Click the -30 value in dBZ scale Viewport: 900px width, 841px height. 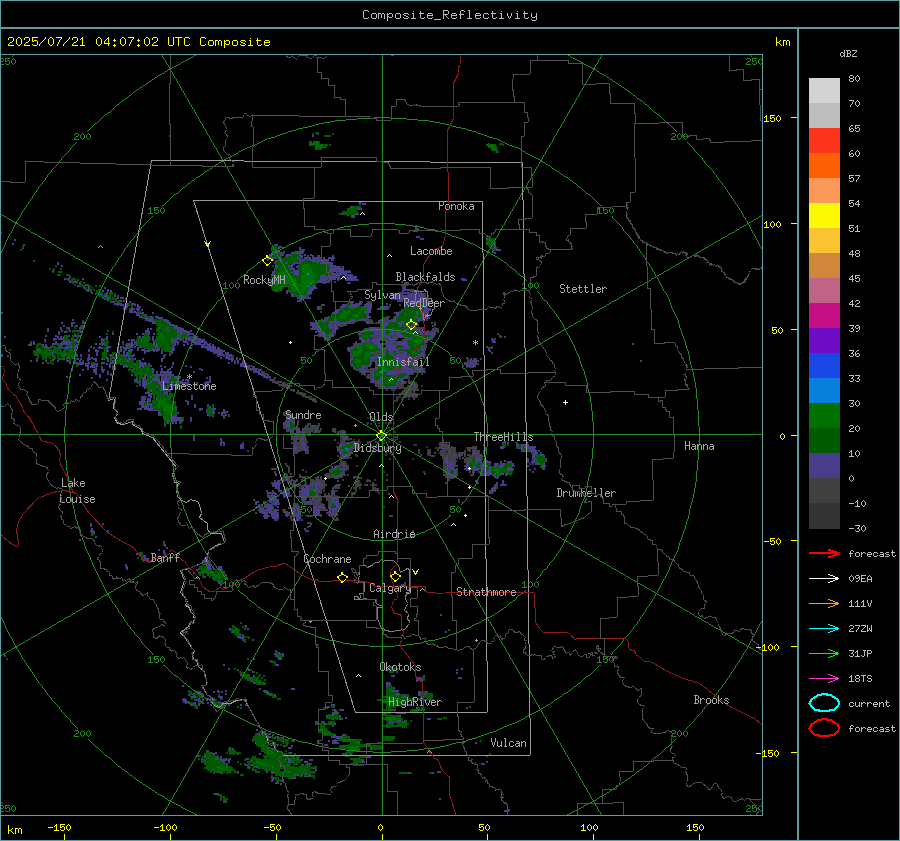(857, 528)
